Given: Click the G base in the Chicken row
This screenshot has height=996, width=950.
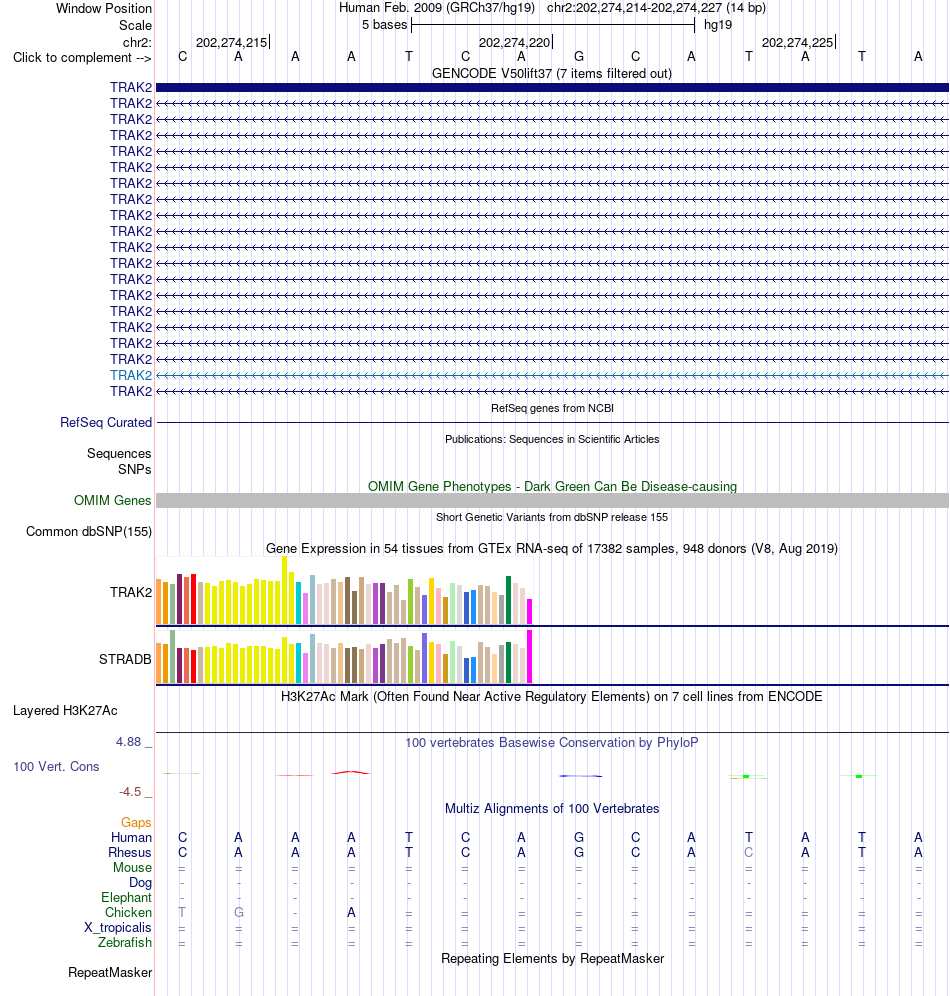Looking at the screenshot, I should click(x=239, y=913).
